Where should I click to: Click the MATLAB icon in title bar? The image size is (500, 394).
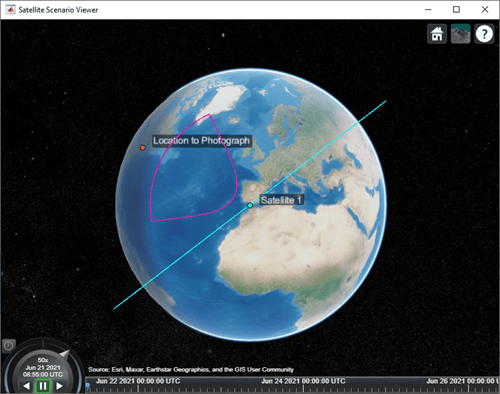(10, 10)
